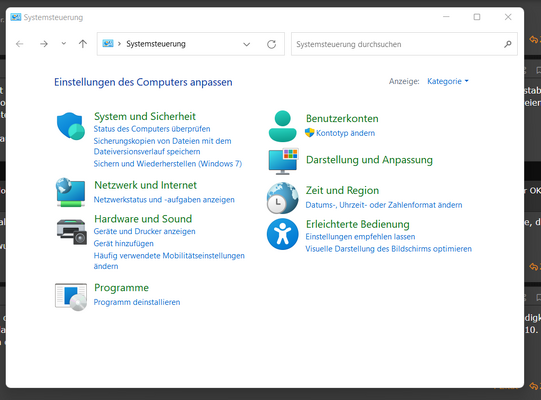Click the Erleichterte Bedienung accessibility icon

click(x=283, y=234)
